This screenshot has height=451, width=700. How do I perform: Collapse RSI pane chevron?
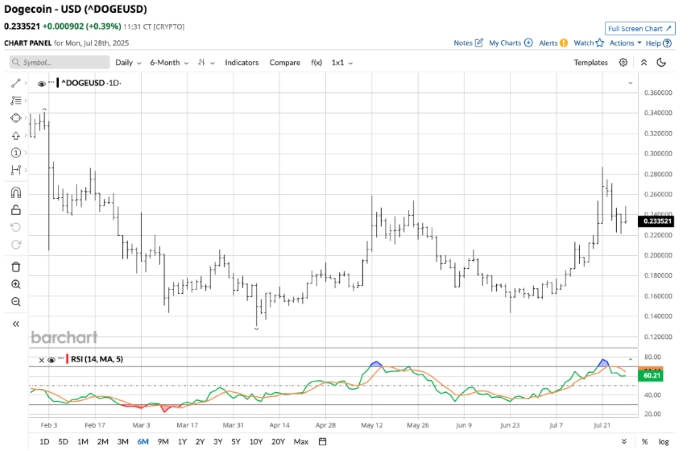tap(630, 359)
